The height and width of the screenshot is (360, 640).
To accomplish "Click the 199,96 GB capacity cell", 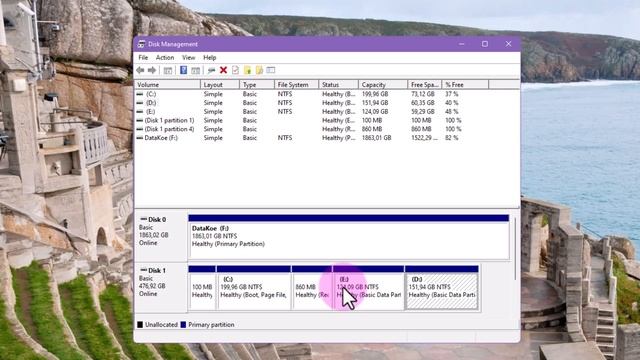I will [x=375, y=94].
